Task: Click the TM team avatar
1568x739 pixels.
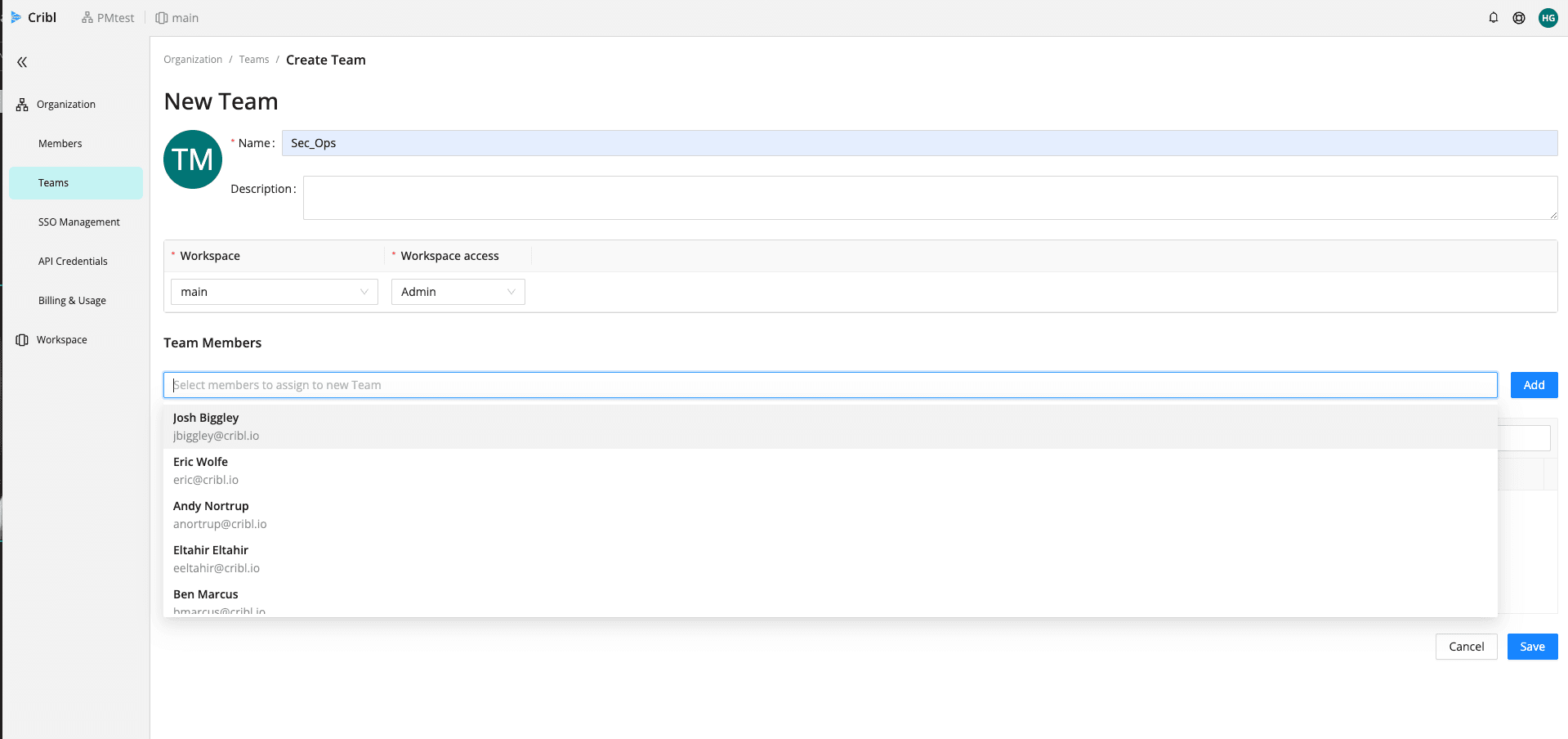Action: click(193, 159)
